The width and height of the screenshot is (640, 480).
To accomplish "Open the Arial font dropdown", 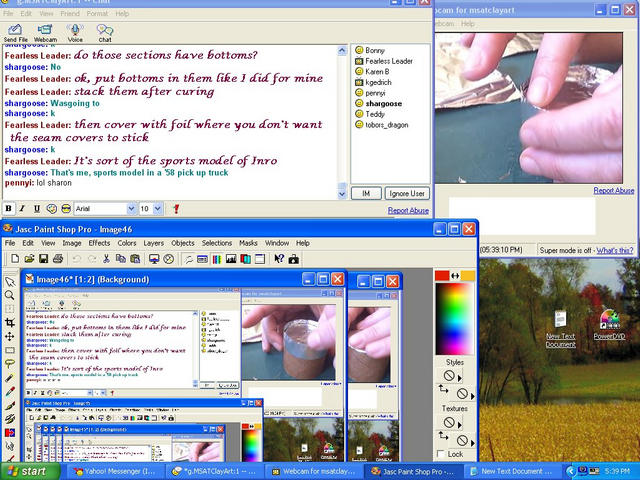I will tap(131, 209).
